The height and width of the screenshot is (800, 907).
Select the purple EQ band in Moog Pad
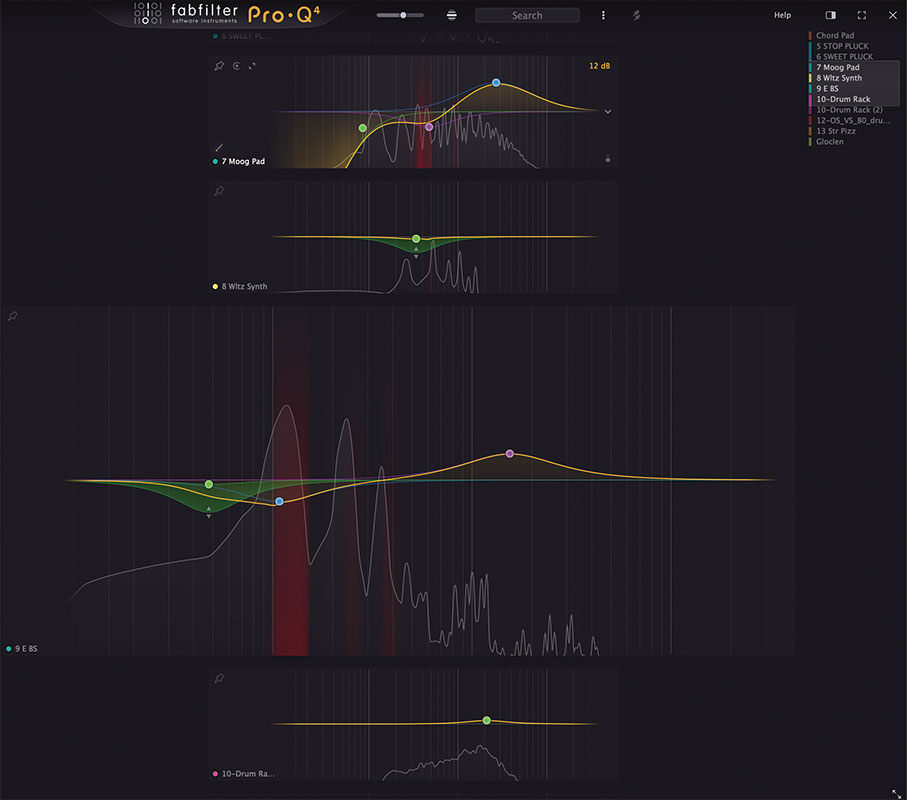pyautogui.click(x=429, y=127)
